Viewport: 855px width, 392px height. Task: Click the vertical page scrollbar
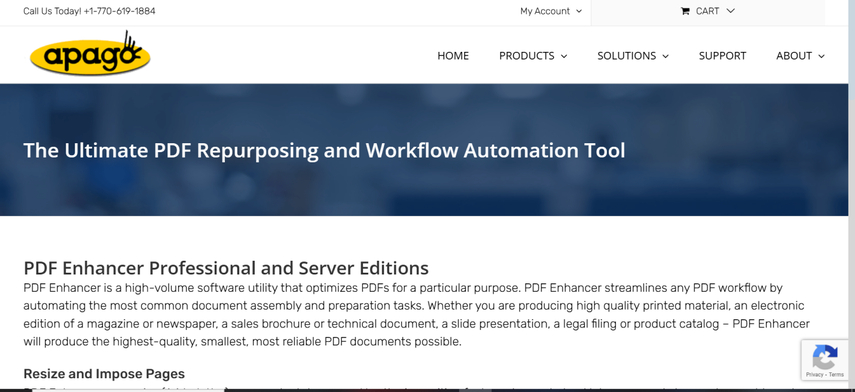[852, 196]
